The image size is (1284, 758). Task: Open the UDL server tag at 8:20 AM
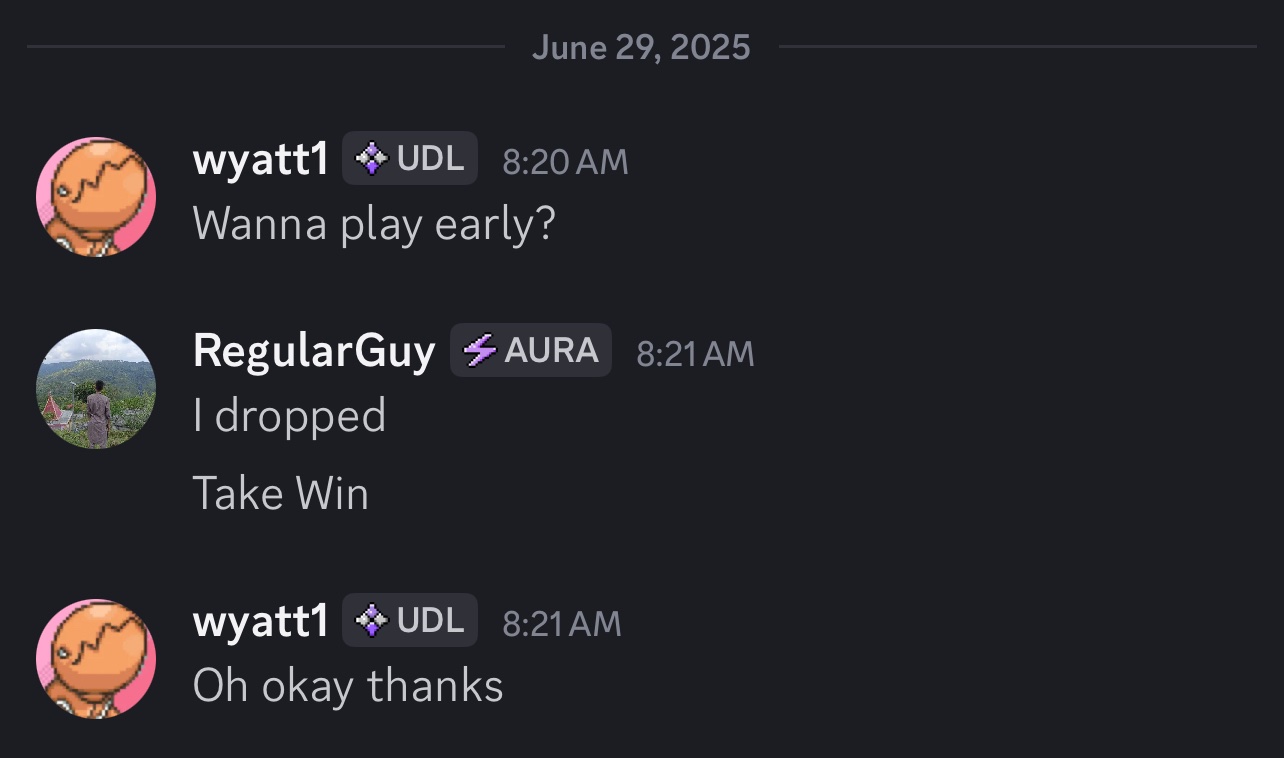pos(410,158)
